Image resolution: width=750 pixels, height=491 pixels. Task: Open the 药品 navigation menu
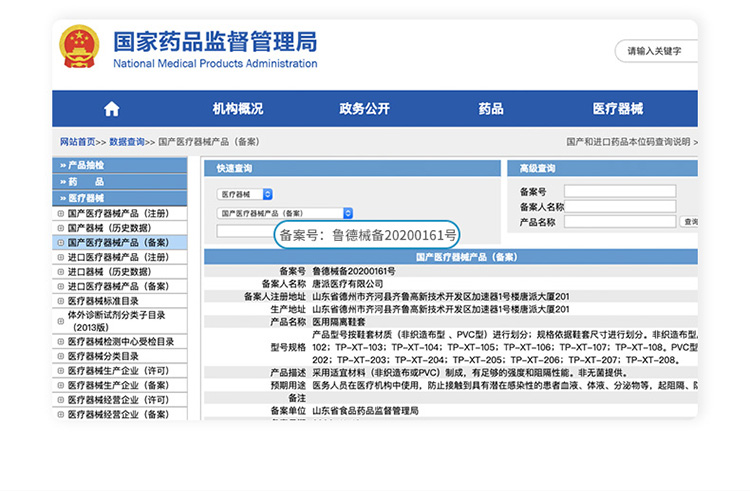(x=491, y=109)
